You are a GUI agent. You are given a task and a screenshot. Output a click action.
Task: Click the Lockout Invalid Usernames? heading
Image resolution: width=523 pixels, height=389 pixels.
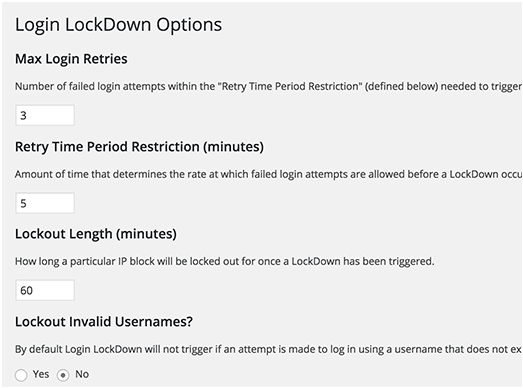[x=104, y=322]
